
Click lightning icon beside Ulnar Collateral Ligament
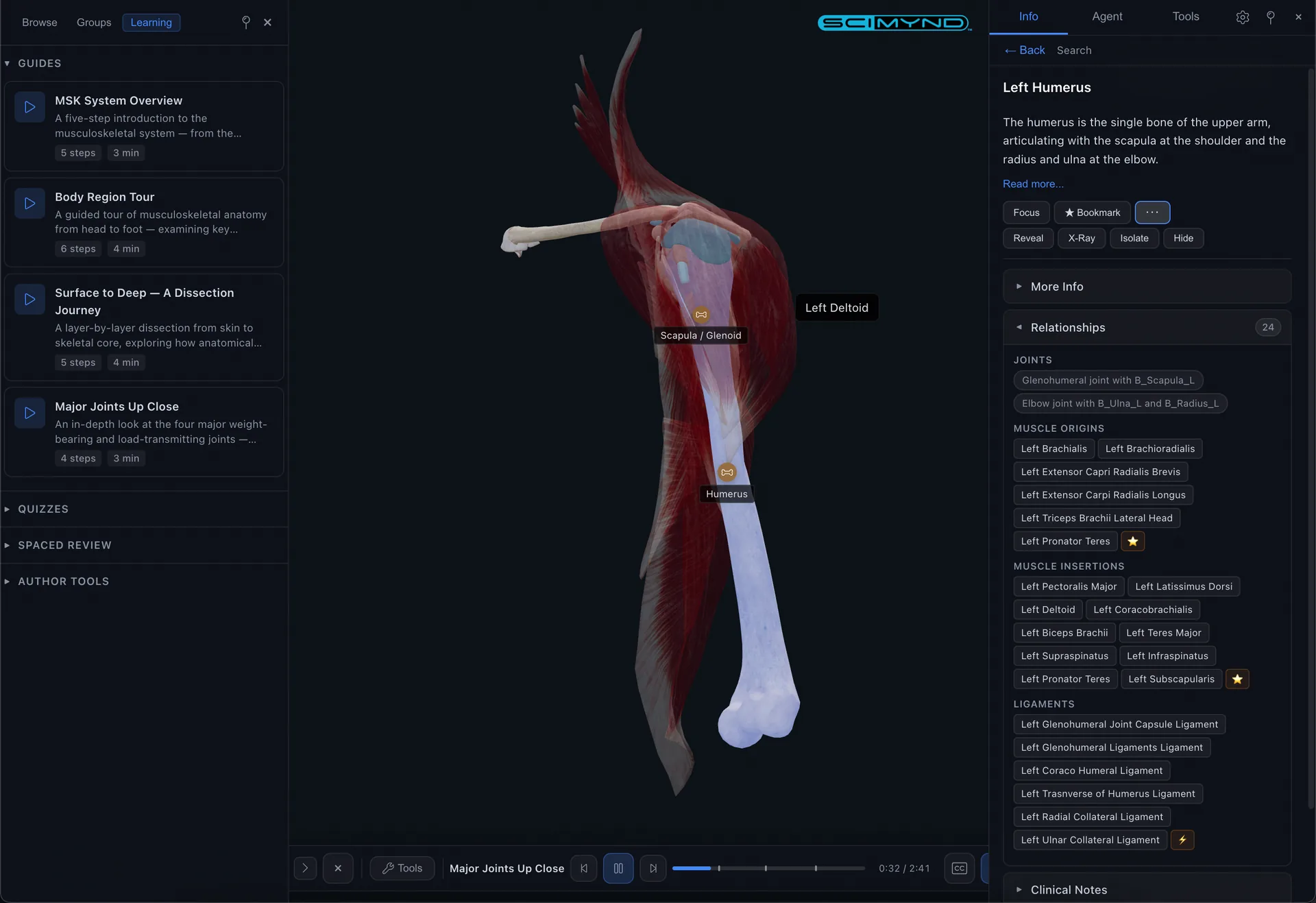[1182, 840]
